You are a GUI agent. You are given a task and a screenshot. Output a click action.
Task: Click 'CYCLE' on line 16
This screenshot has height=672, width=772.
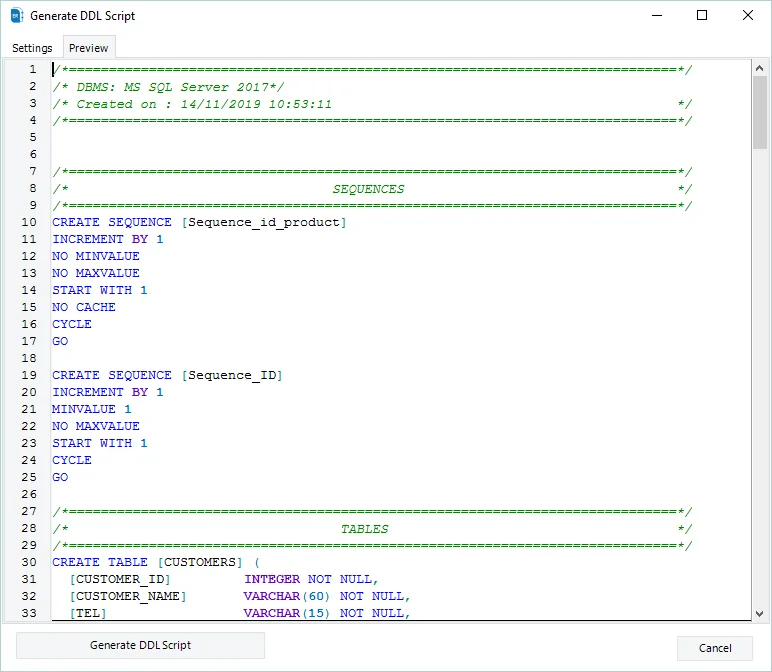click(x=72, y=324)
